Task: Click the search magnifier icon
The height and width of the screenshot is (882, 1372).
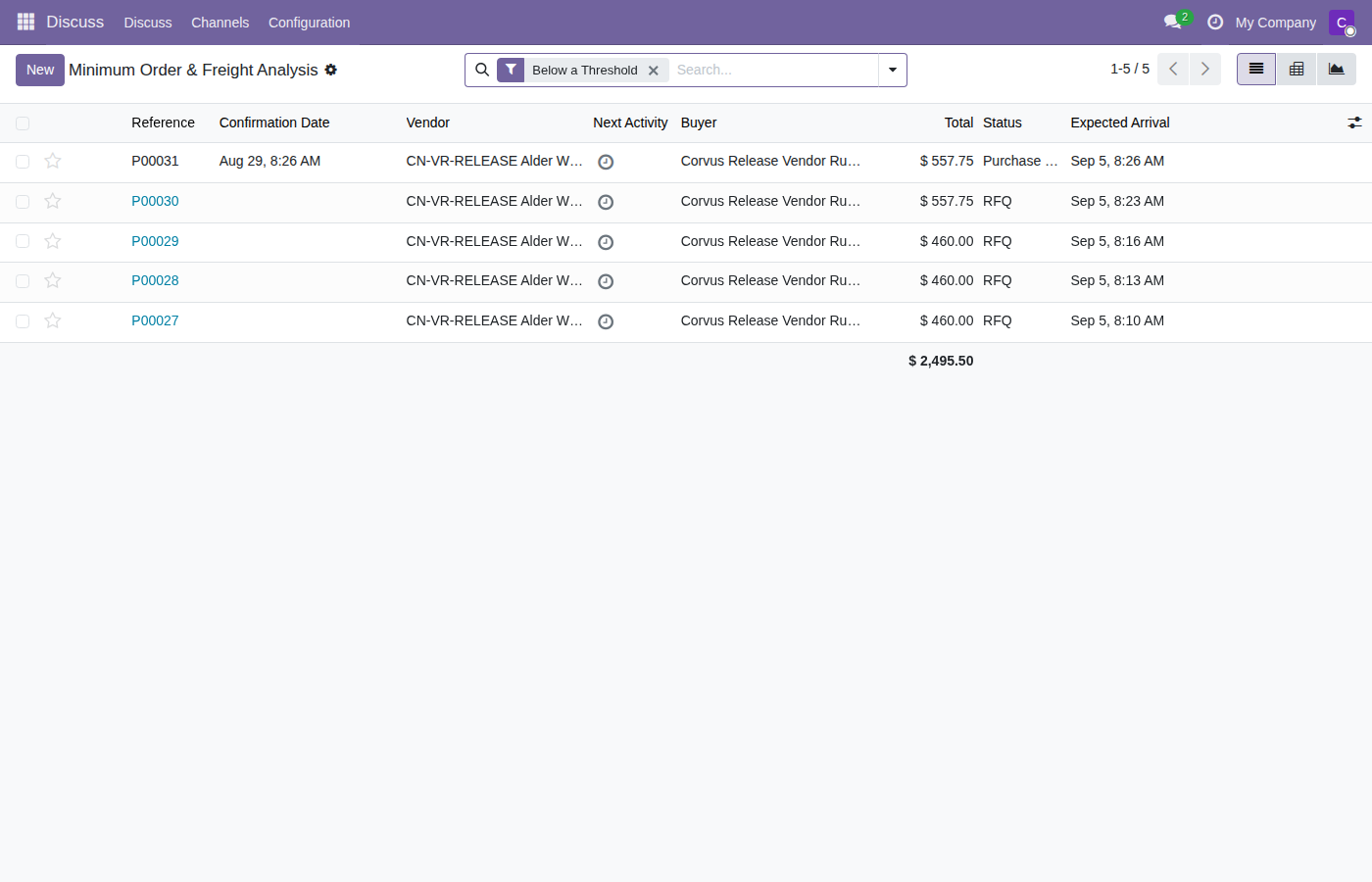Action: click(x=482, y=70)
